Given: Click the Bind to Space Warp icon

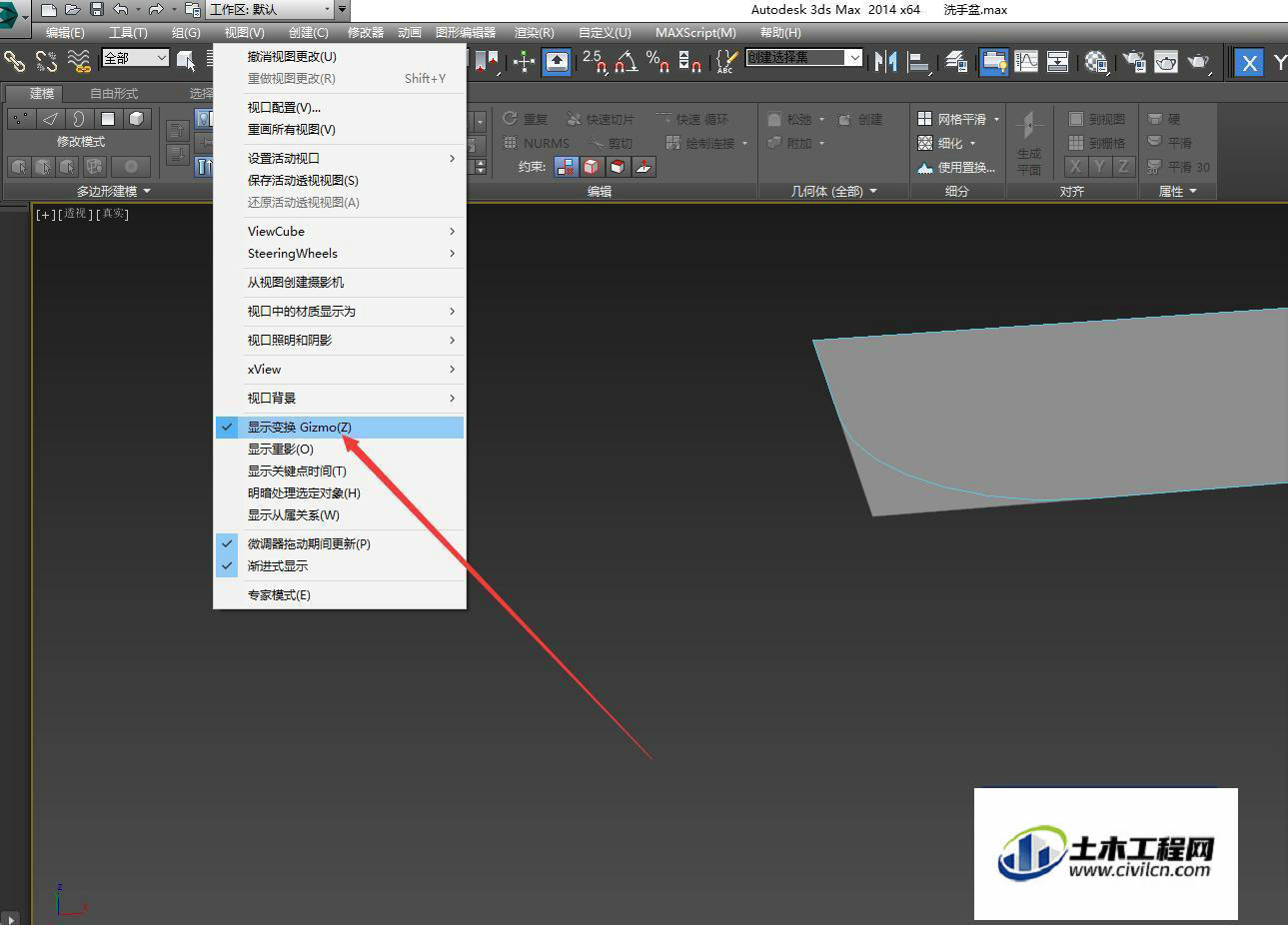Looking at the screenshot, I should (x=79, y=62).
